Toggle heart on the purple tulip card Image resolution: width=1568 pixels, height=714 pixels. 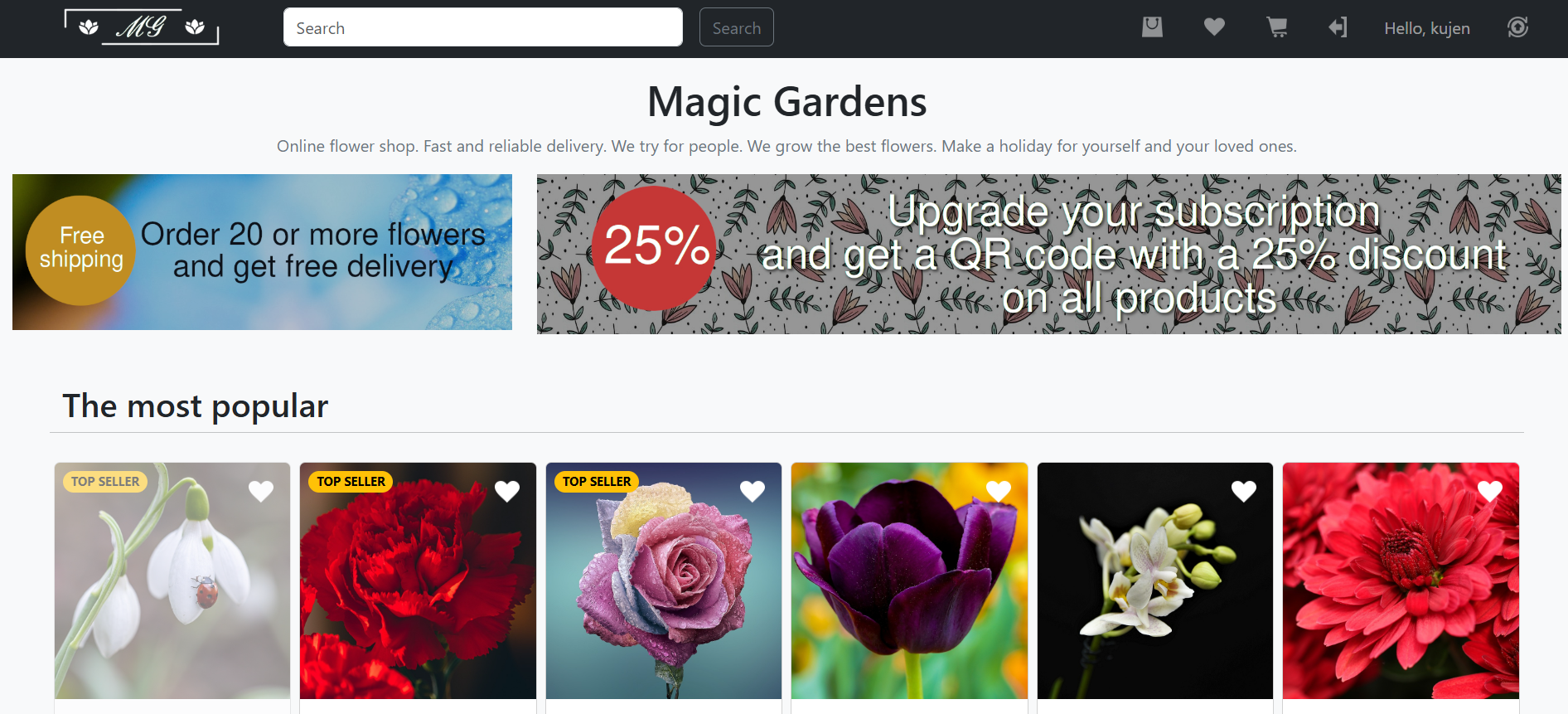[999, 491]
